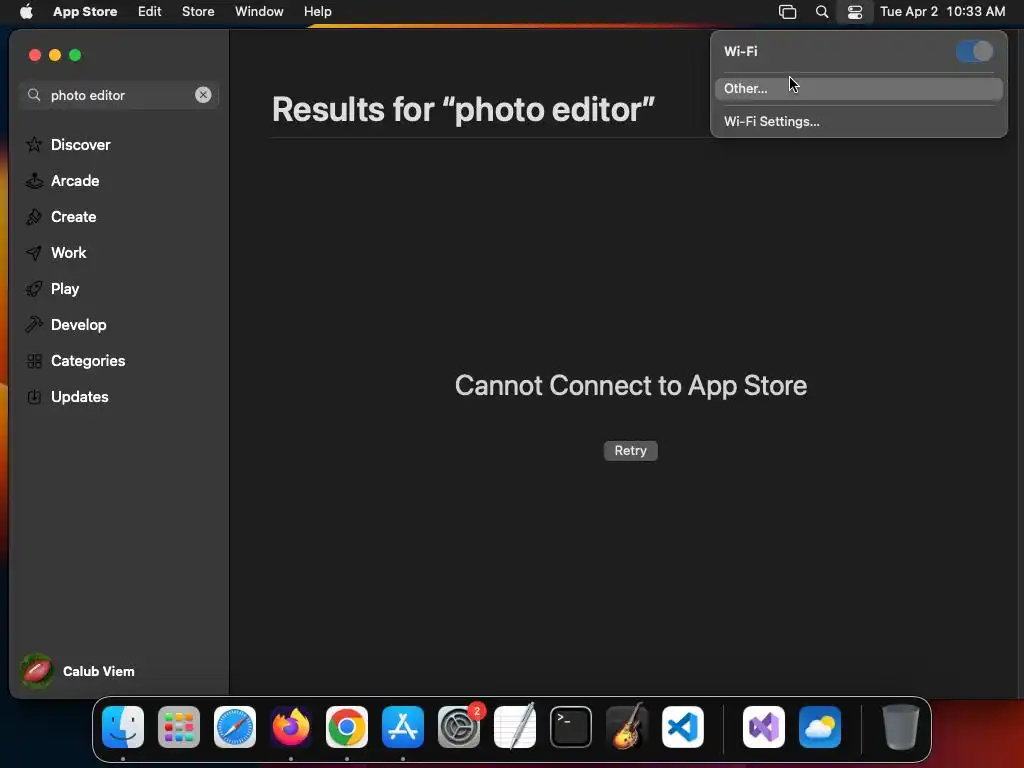Retry connecting to the App Store
This screenshot has width=1024, height=768.
click(x=630, y=451)
